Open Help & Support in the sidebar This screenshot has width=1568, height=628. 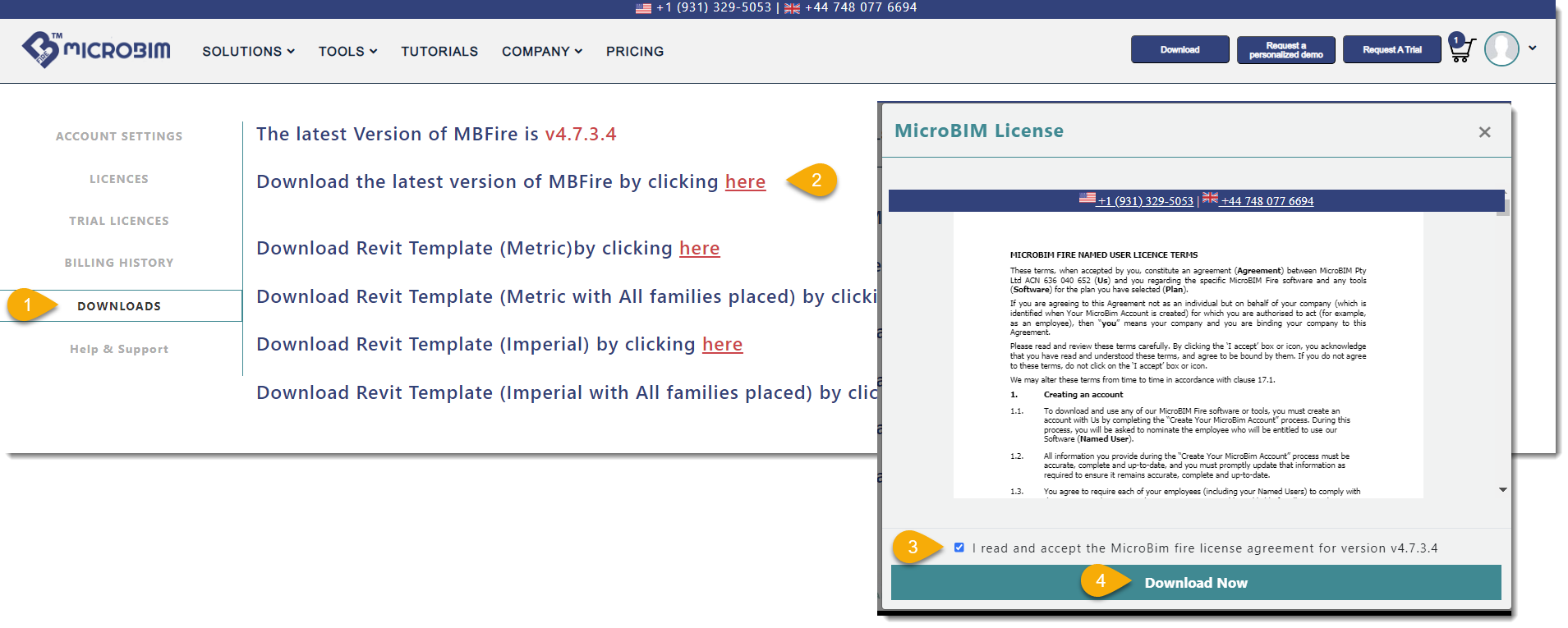(119, 349)
